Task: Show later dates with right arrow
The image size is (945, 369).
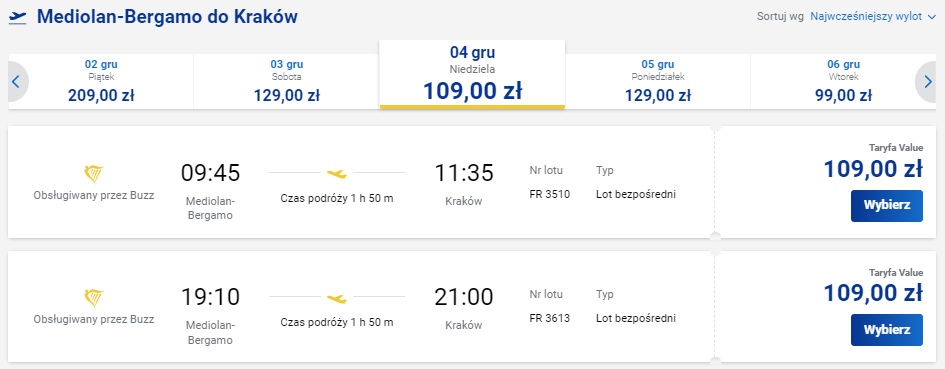Action: pos(926,81)
